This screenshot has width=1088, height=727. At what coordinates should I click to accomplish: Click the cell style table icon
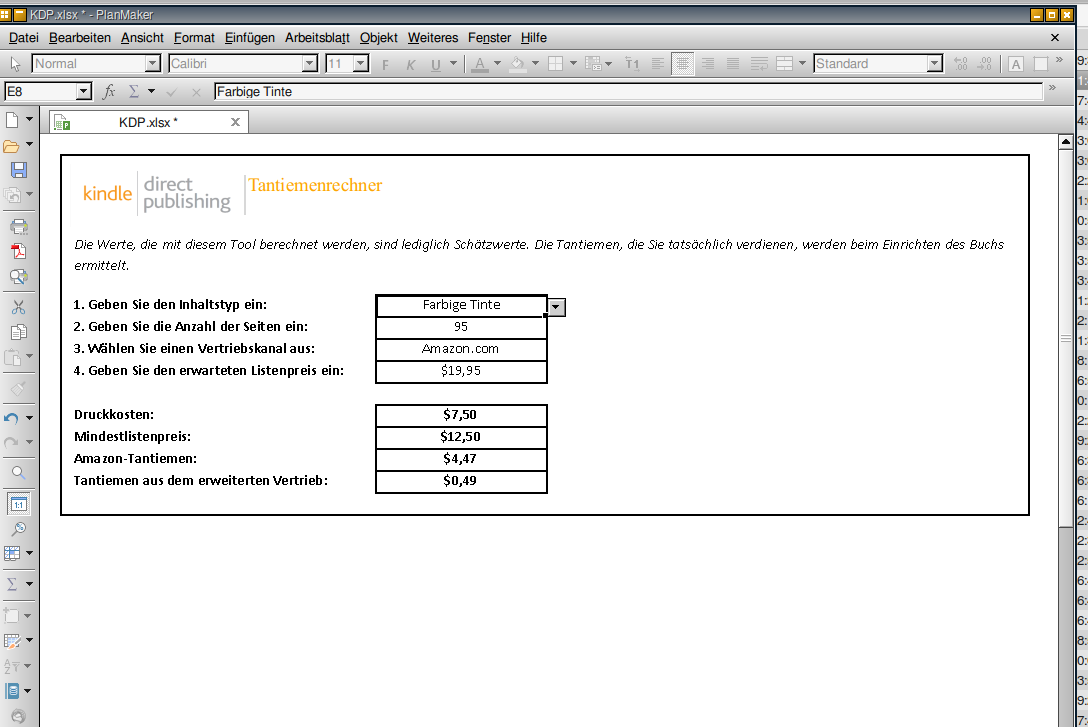pyautogui.click(x=593, y=65)
